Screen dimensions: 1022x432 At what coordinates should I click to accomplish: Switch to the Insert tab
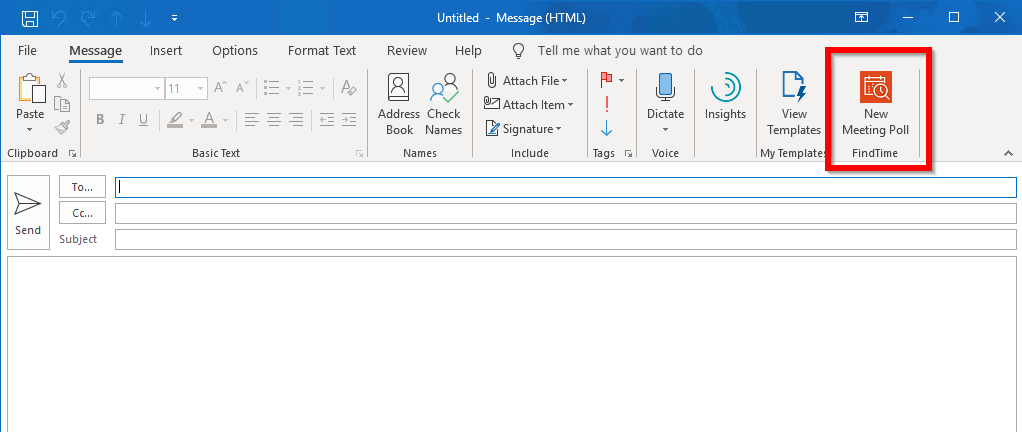click(166, 51)
